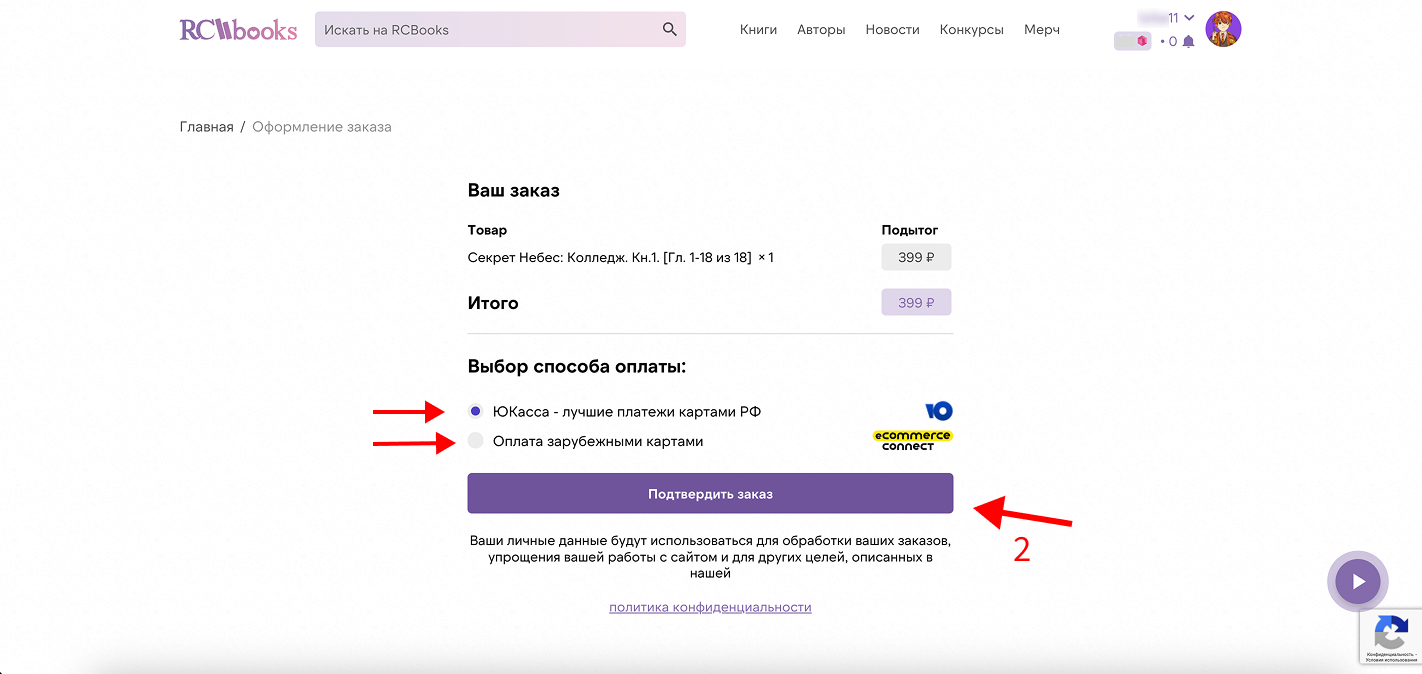Open the политика конфиденциальности link
This screenshot has height=674, width=1422.
710,607
